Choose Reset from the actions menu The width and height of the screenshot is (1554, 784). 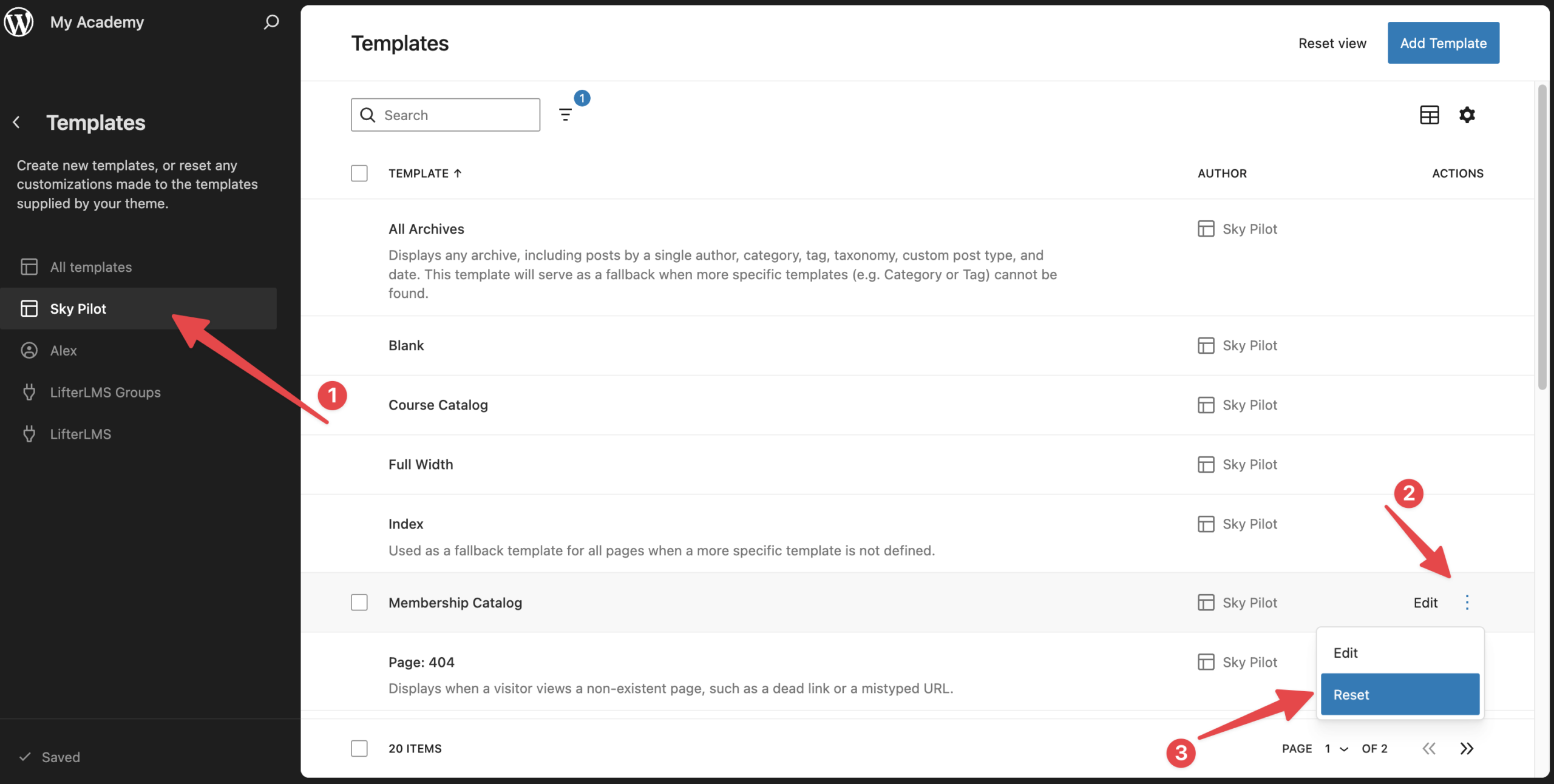point(1399,694)
